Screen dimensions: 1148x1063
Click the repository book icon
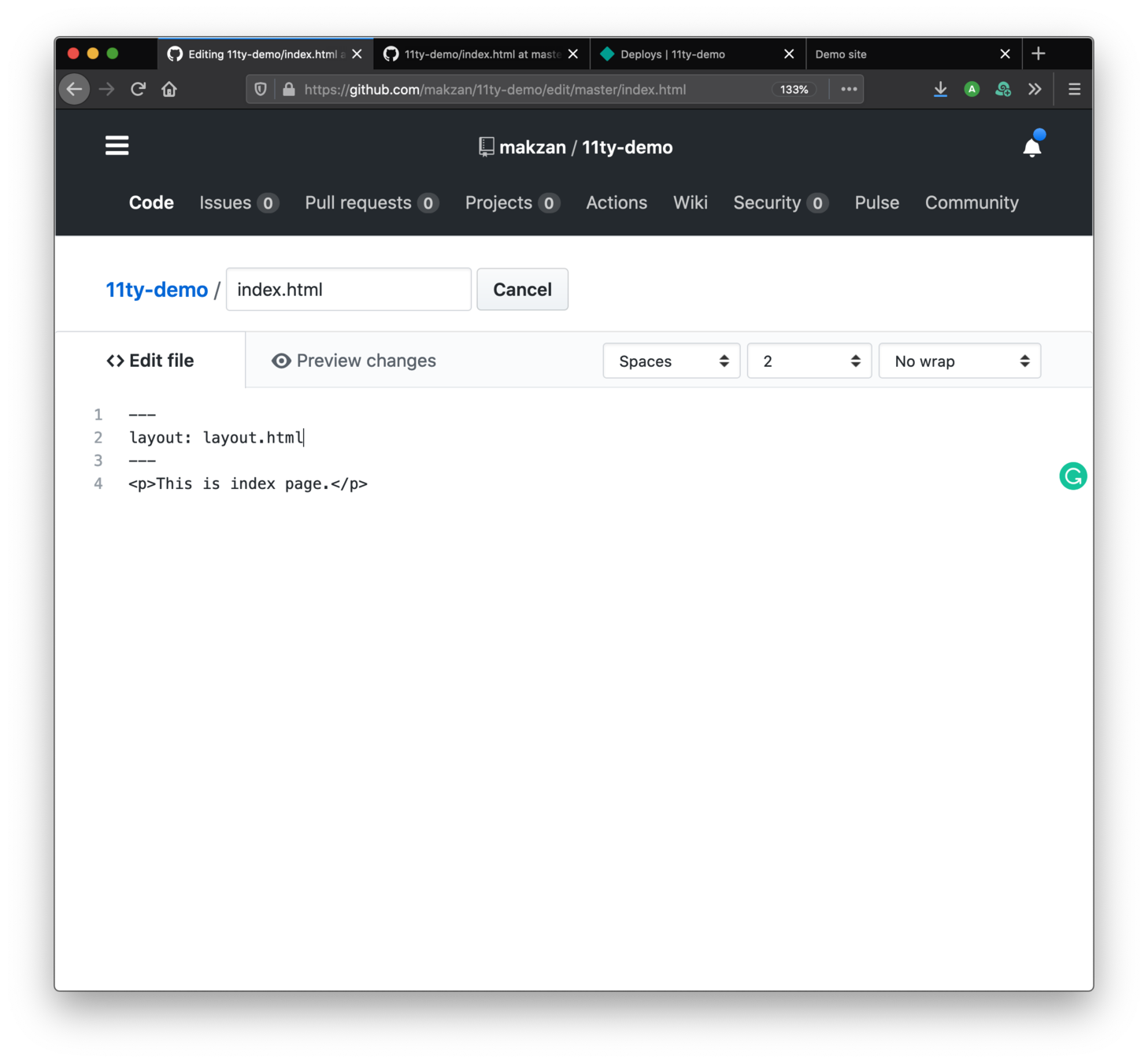(x=487, y=147)
